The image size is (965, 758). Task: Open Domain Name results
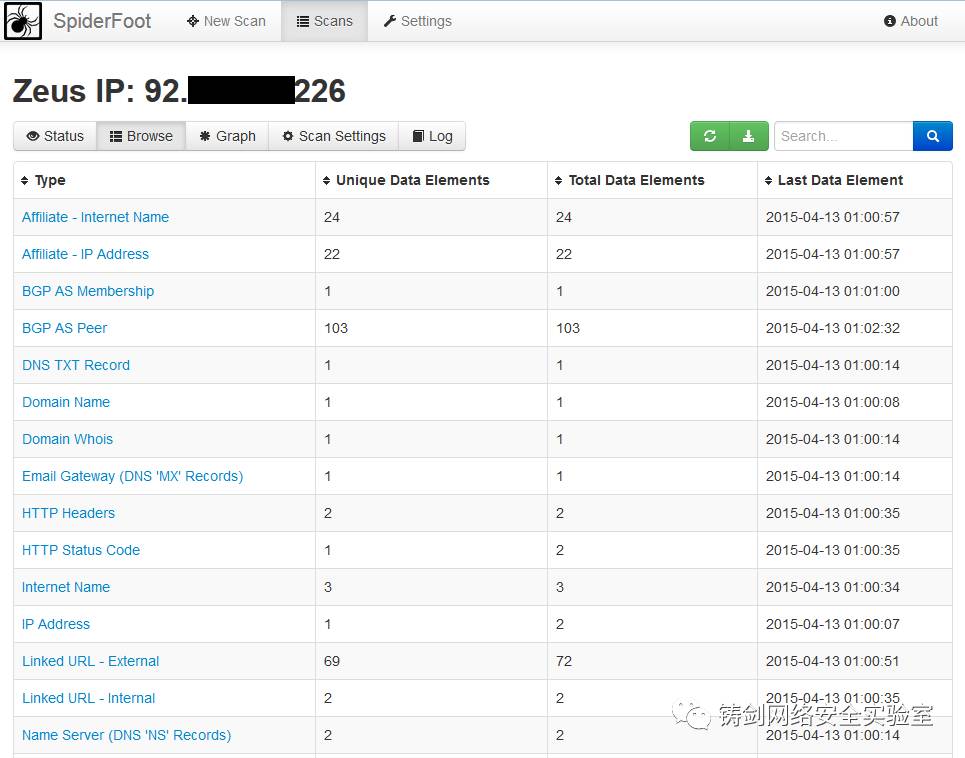click(66, 402)
